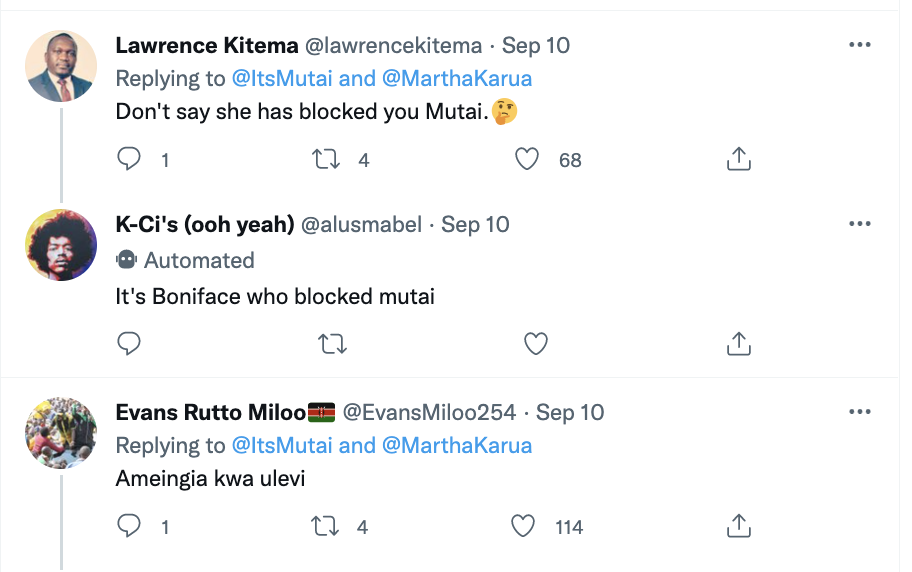Open more options on Lawrence Kitema's tweet
This screenshot has height=572, width=912.
(859, 45)
